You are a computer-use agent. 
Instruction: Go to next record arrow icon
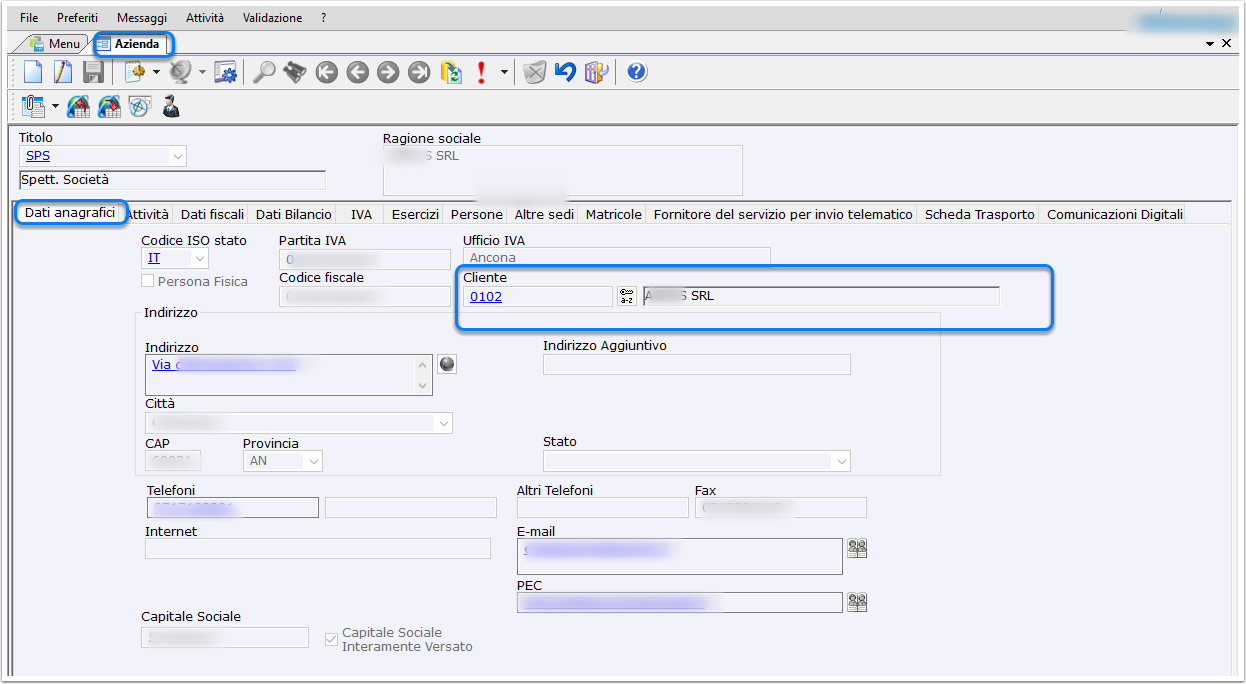388,72
